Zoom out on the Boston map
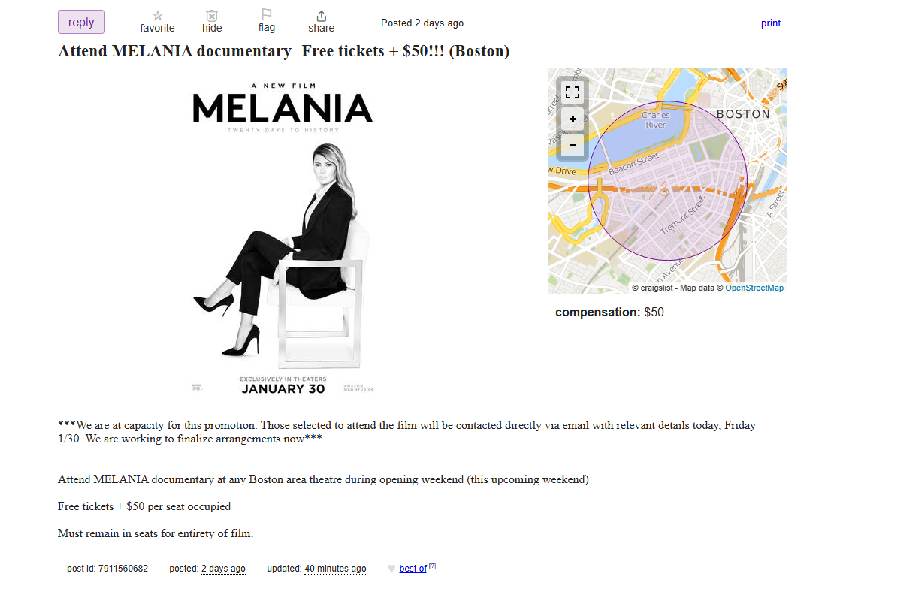Viewport: 900px width, 600px height. click(x=572, y=145)
